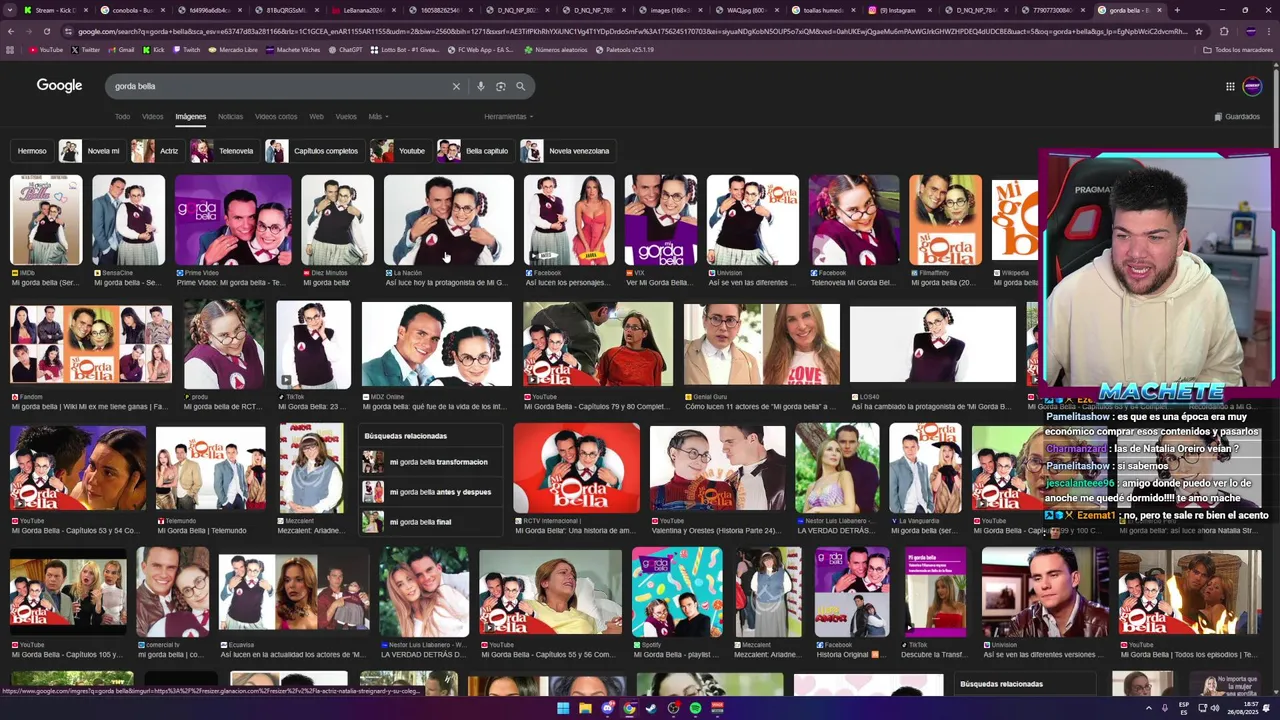Select the Telenovela filter chip
This screenshot has height=720, width=1280.
[x=225, y=151]
